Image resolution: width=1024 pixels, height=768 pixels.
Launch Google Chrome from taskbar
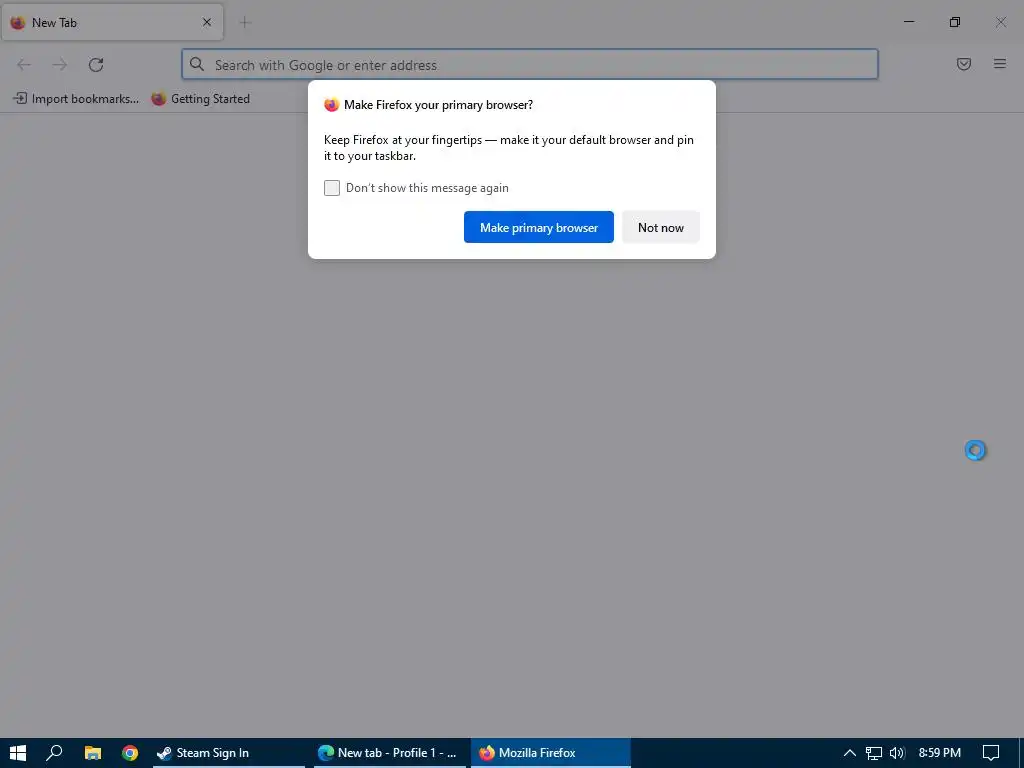(130, 753)
